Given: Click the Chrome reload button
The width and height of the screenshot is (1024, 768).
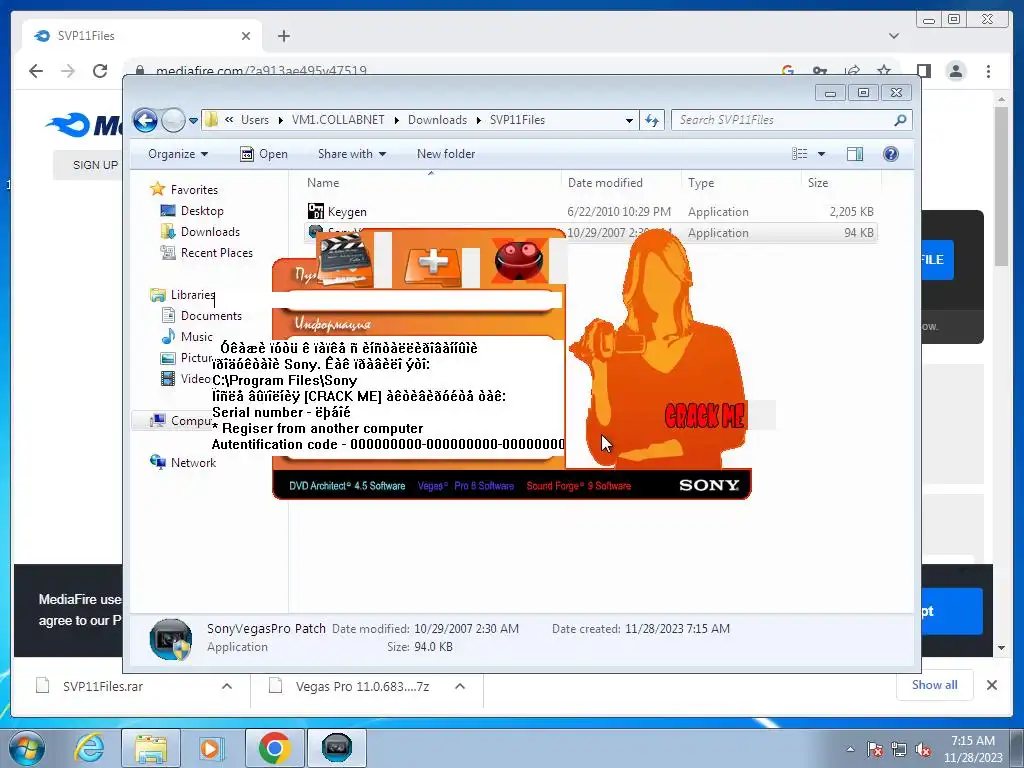Looking at the screenshot, I should (100, 71).
